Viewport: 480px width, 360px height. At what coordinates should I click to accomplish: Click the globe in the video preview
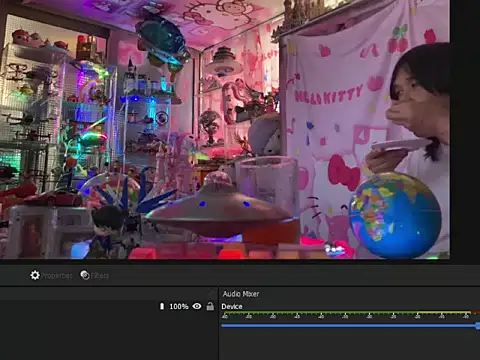[x=395, y=215]
